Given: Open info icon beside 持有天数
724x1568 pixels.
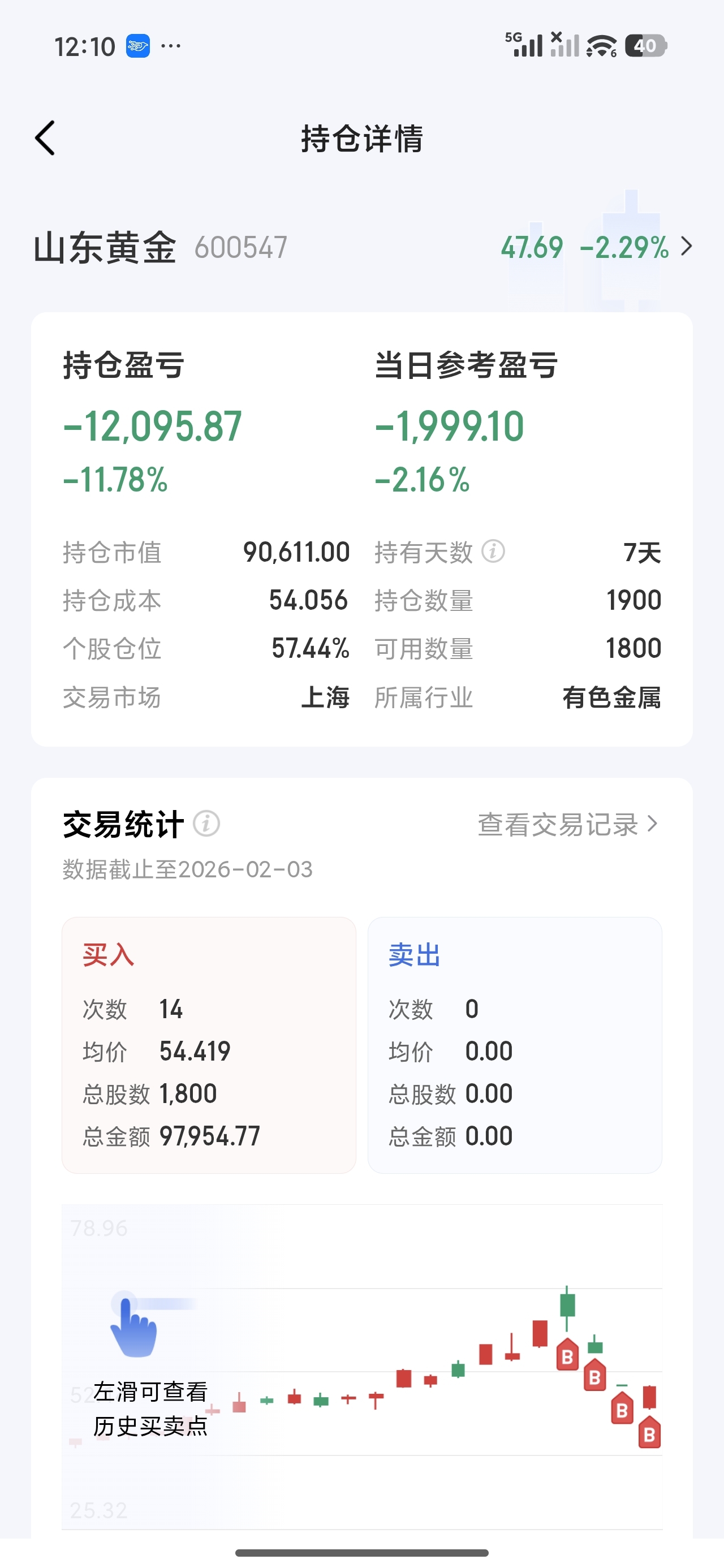Looking at the screenshot, I should pyautogui.click(x=493, y=552).
